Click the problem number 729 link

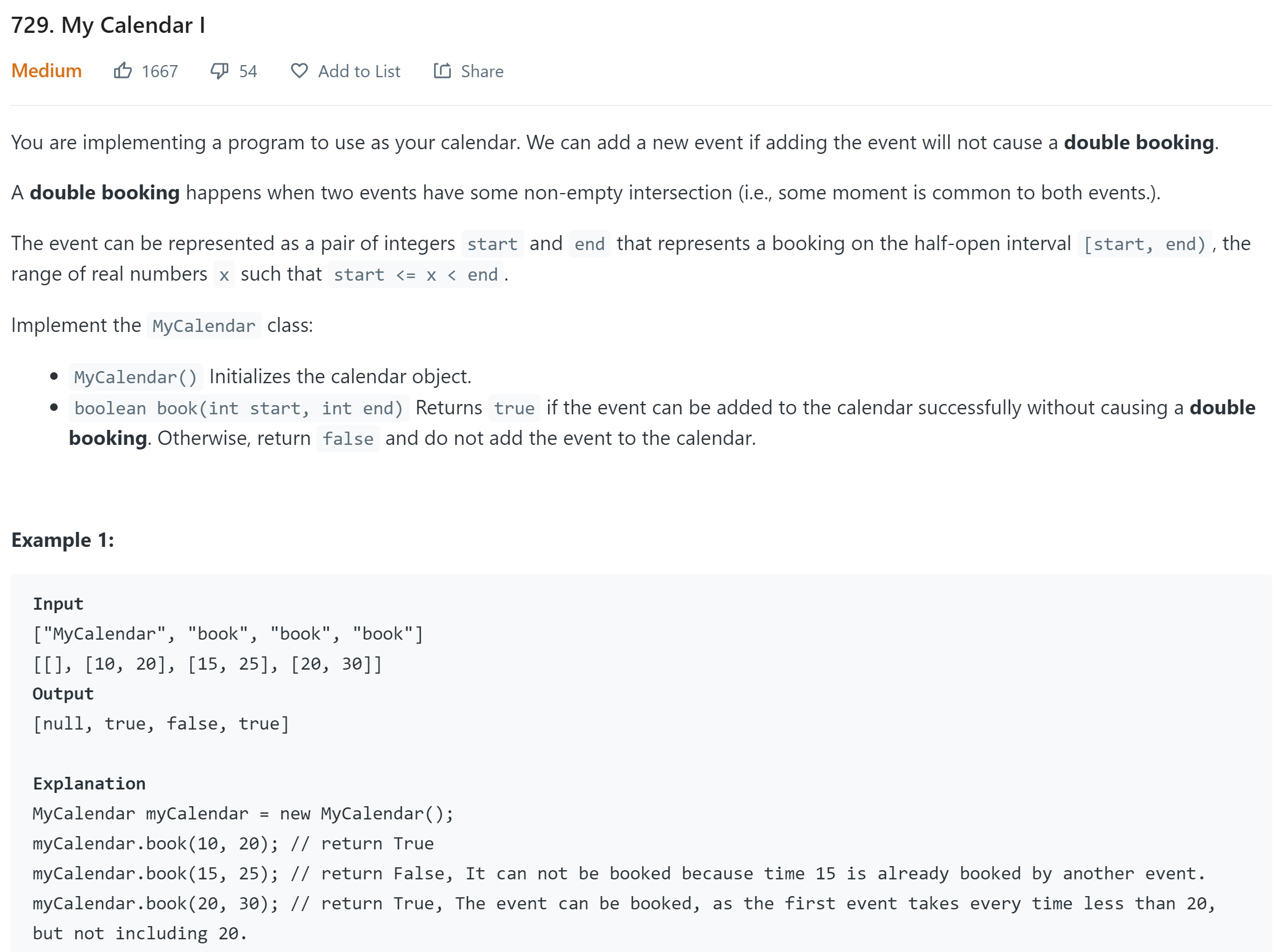click(30, 23)
